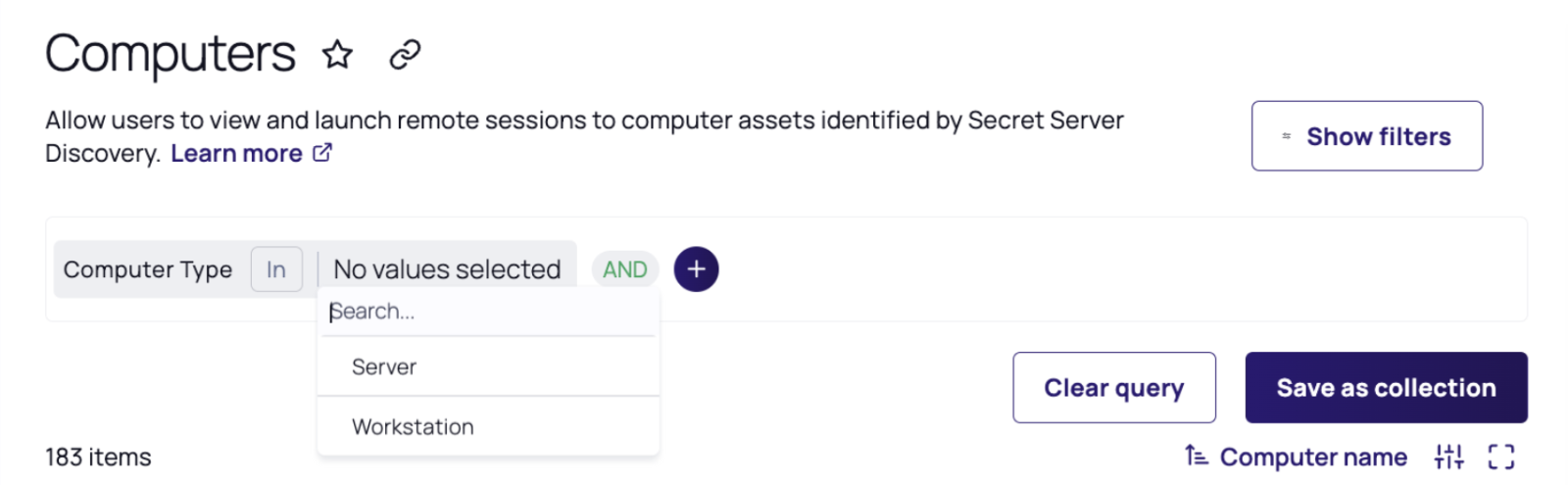The image size is (1568, 485).
Task: Click Save as collection
Action: [x=1386, y=388]
